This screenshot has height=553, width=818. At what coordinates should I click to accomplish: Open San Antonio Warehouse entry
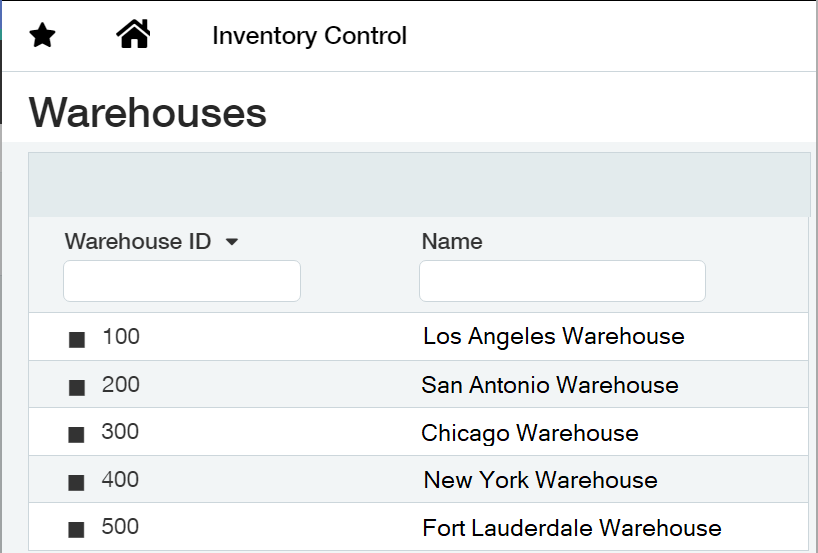(x=550, y=385)
